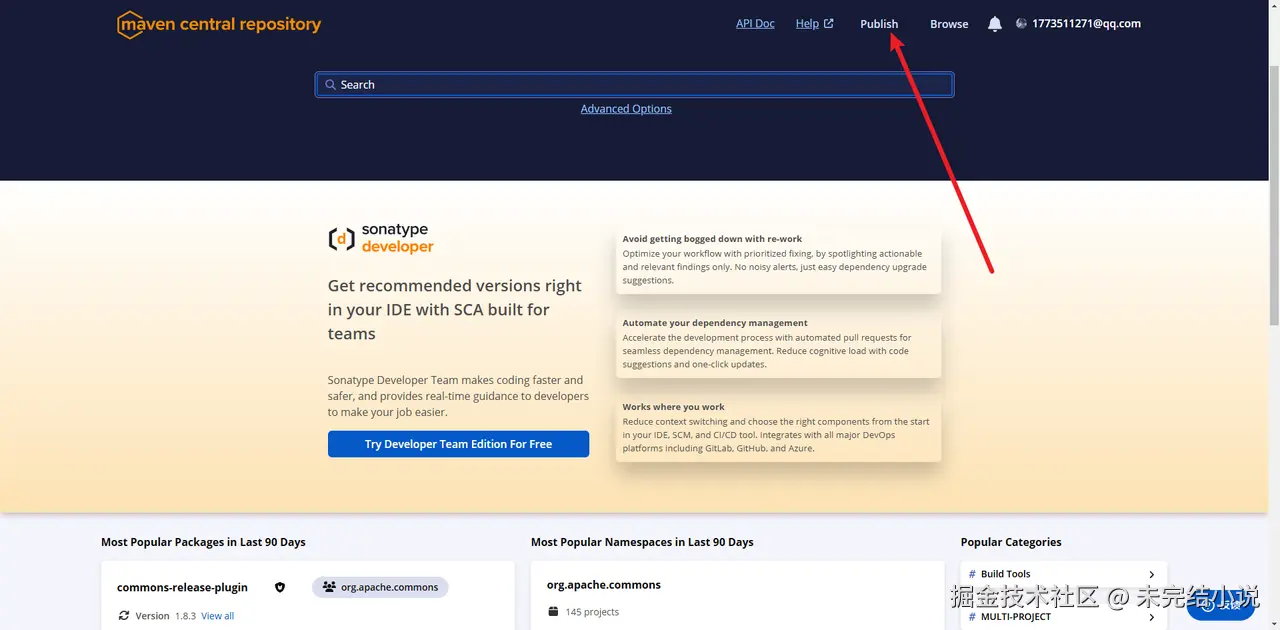1280x630 pixels.
Task: Click the 'Automate your dependency management' card
Action: click(x=779, y=344)
